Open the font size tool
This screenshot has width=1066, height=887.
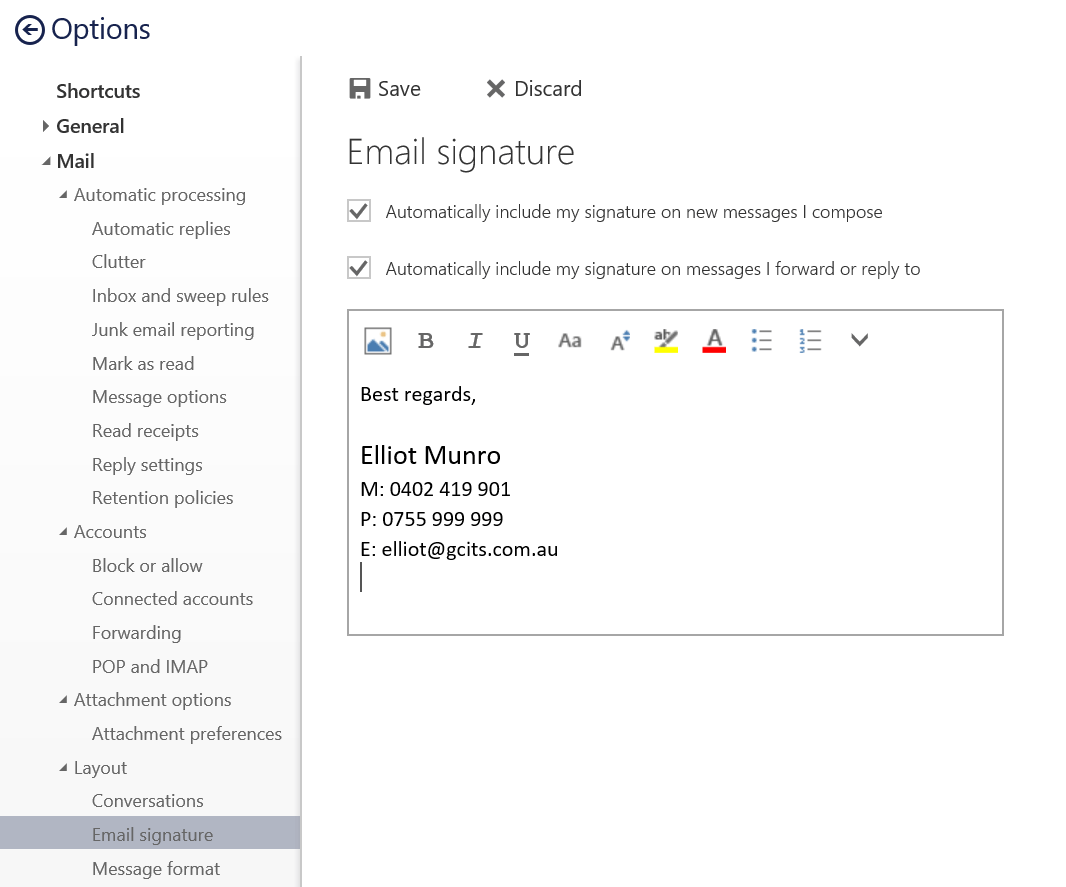[620, 341]
